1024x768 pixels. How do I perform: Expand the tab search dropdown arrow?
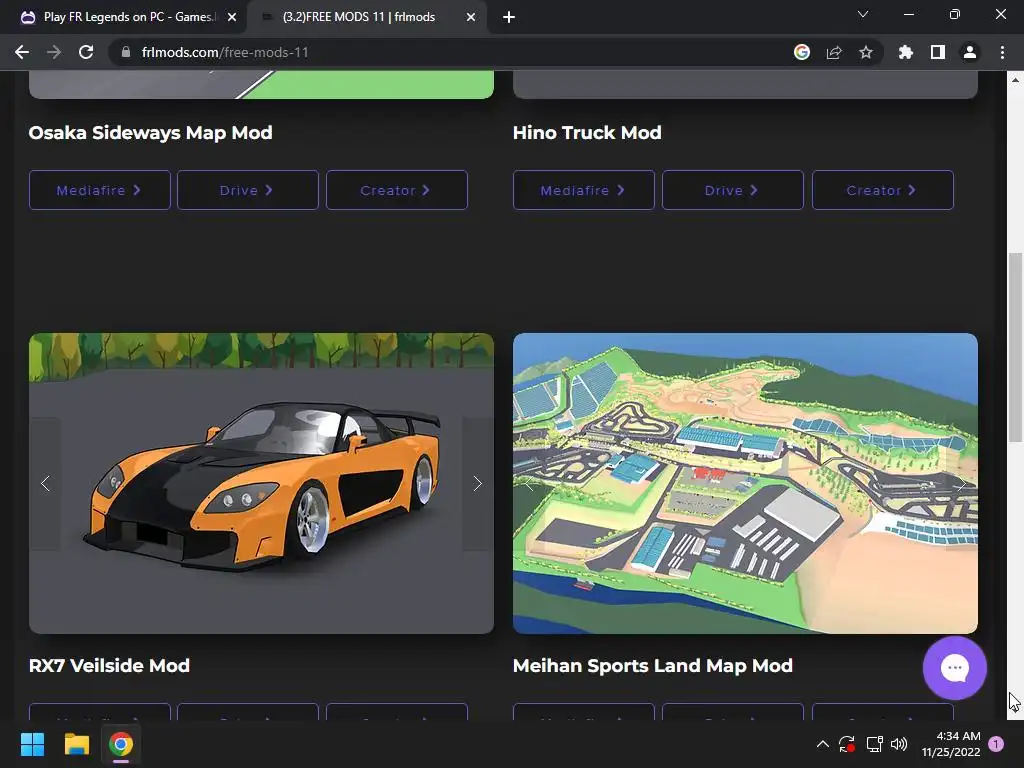[x=863, y=14]
